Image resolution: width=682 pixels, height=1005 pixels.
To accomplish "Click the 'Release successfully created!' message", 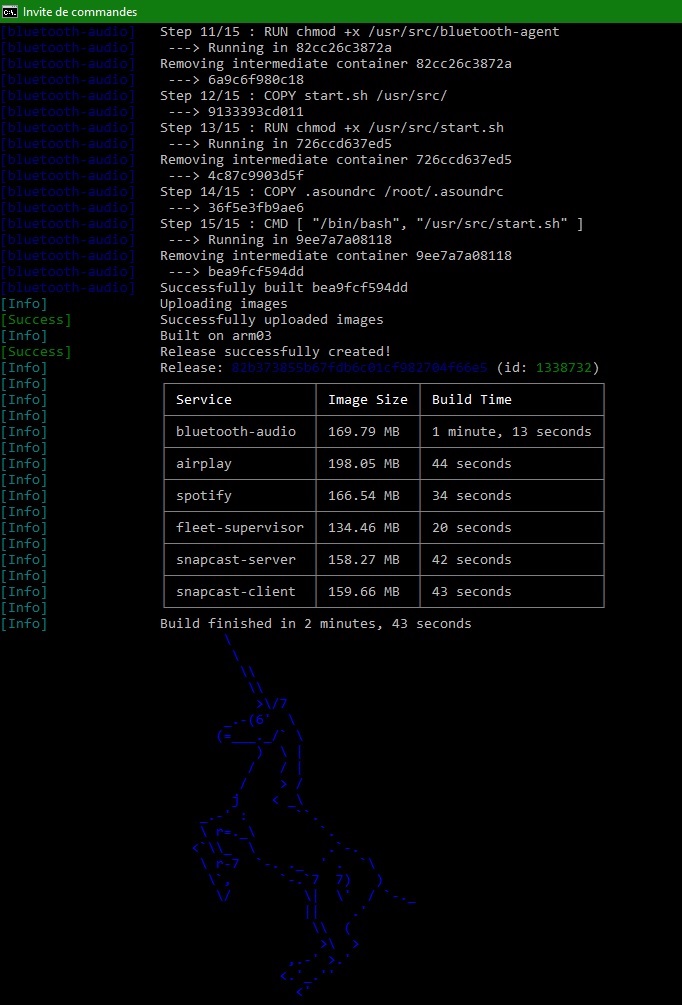I will click(276, 352).
